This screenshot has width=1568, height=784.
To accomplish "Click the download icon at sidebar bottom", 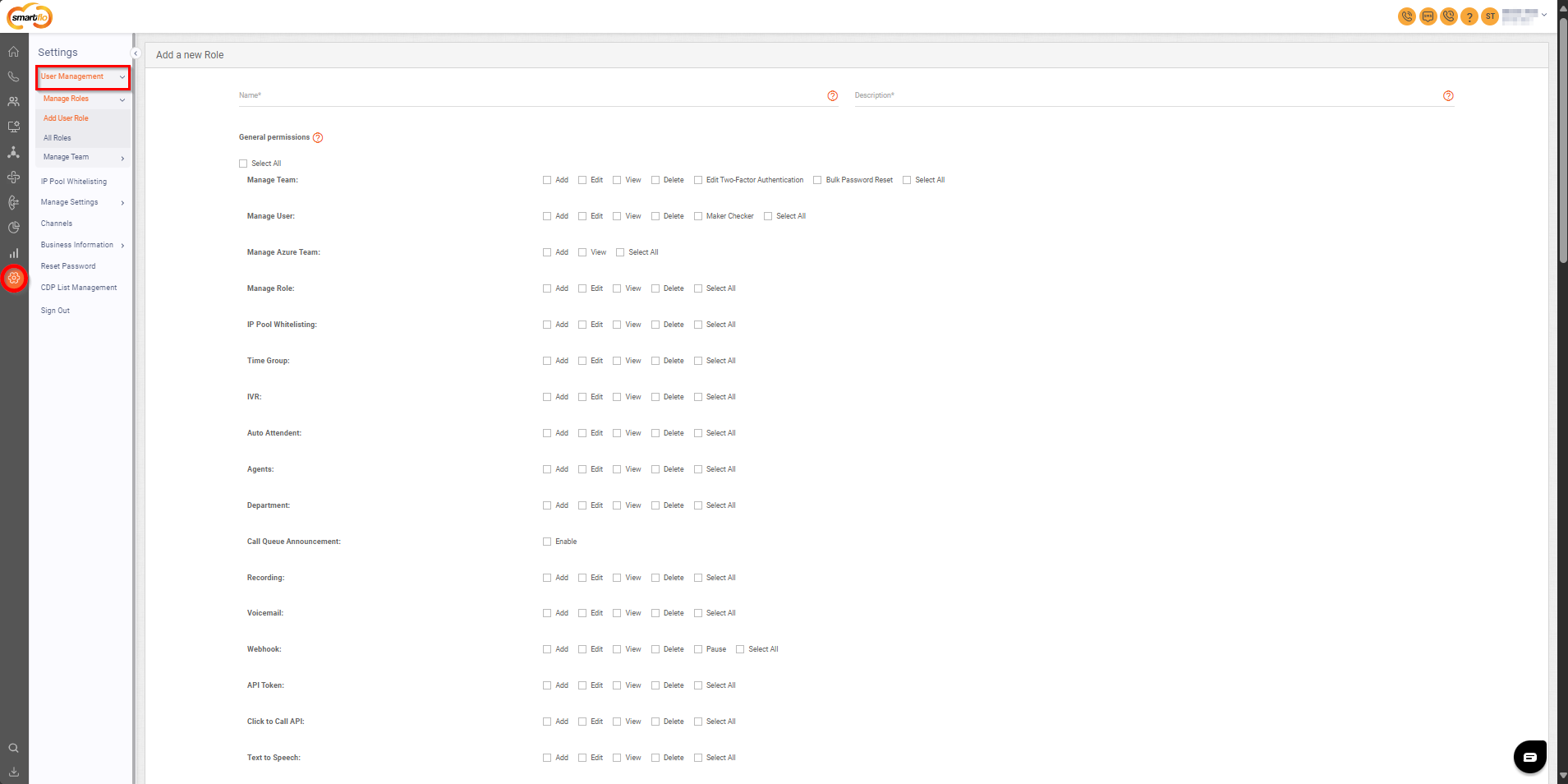I will point(14,772).
